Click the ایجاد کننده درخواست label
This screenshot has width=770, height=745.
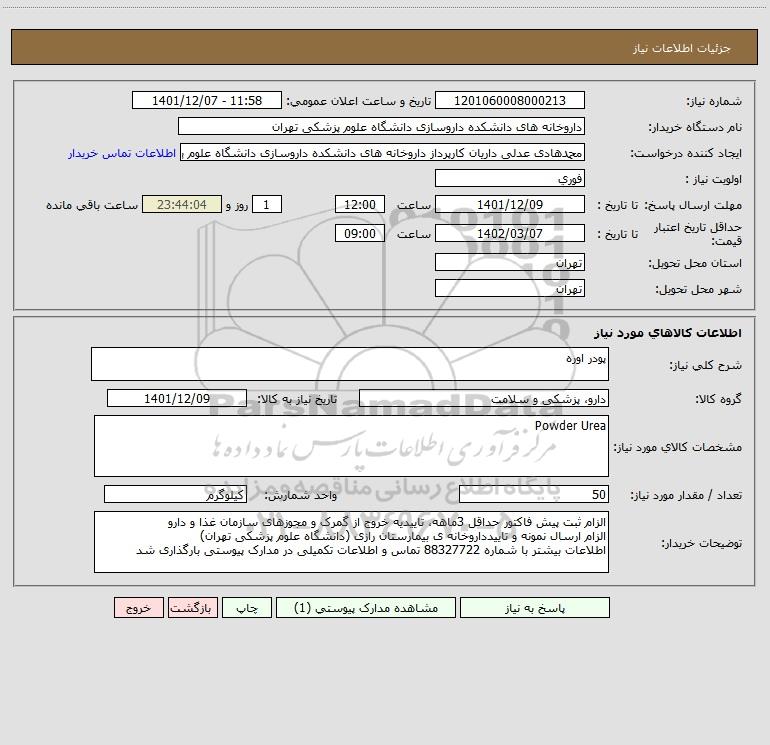pos(686,153)
